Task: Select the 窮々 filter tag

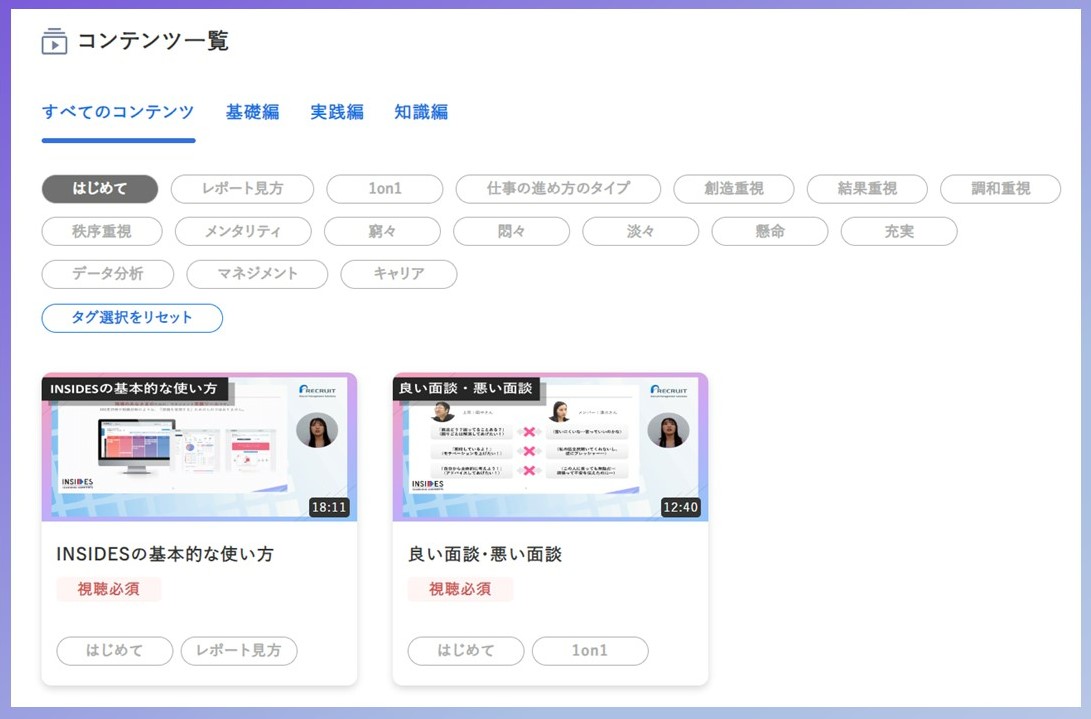Action: pyautogui.click(x=382, y=232)
